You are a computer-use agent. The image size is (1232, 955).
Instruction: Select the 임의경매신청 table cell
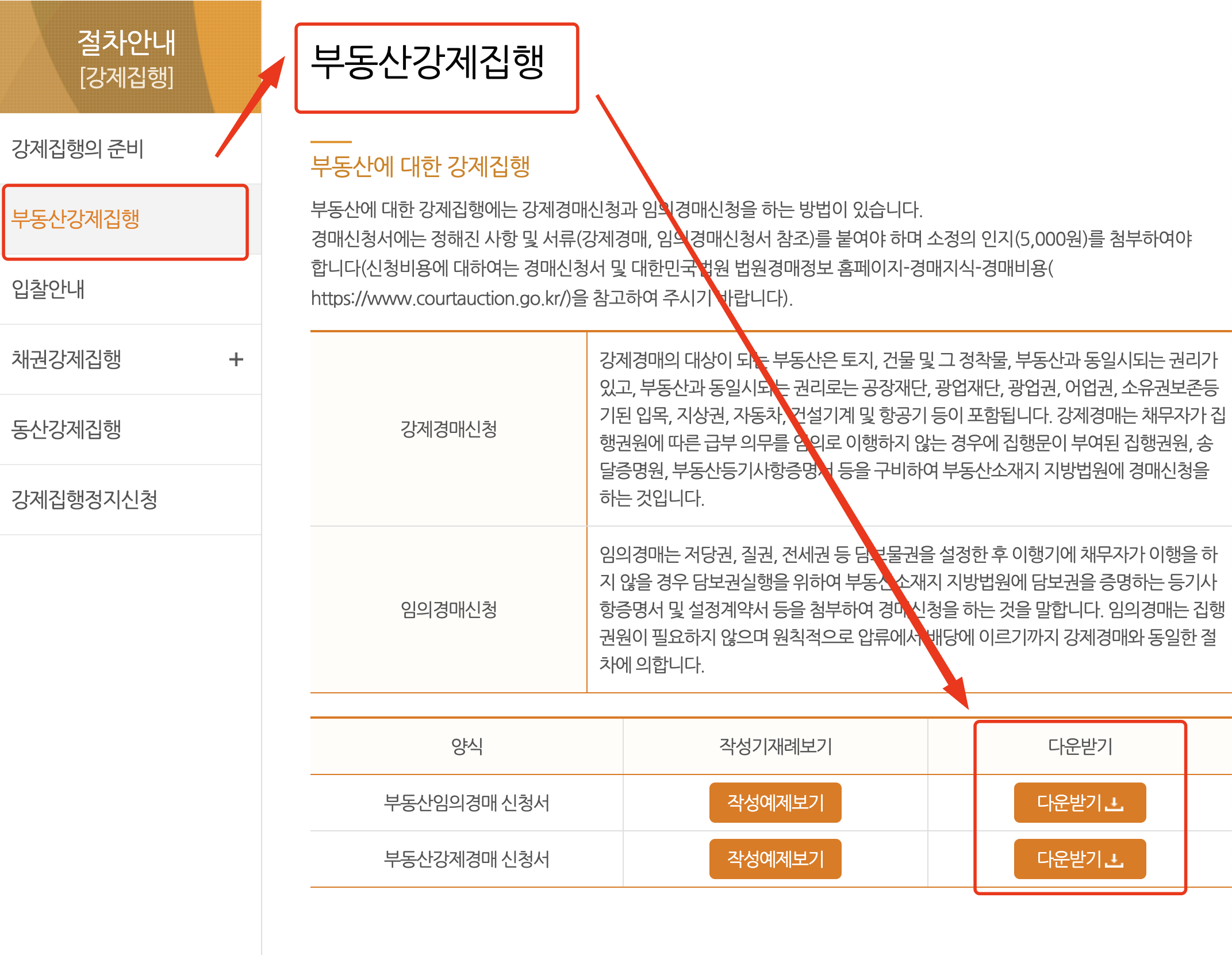coord(448,609)
